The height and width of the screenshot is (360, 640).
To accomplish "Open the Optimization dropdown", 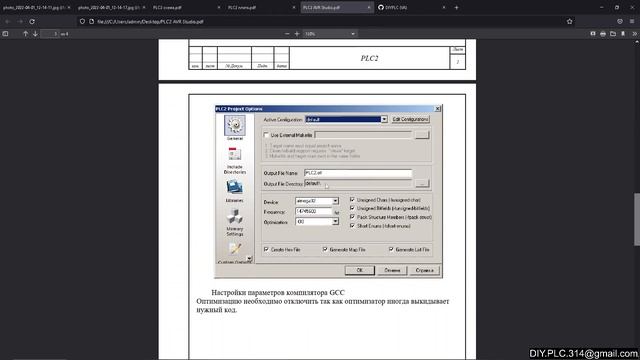I will click(x=335, y=222).
